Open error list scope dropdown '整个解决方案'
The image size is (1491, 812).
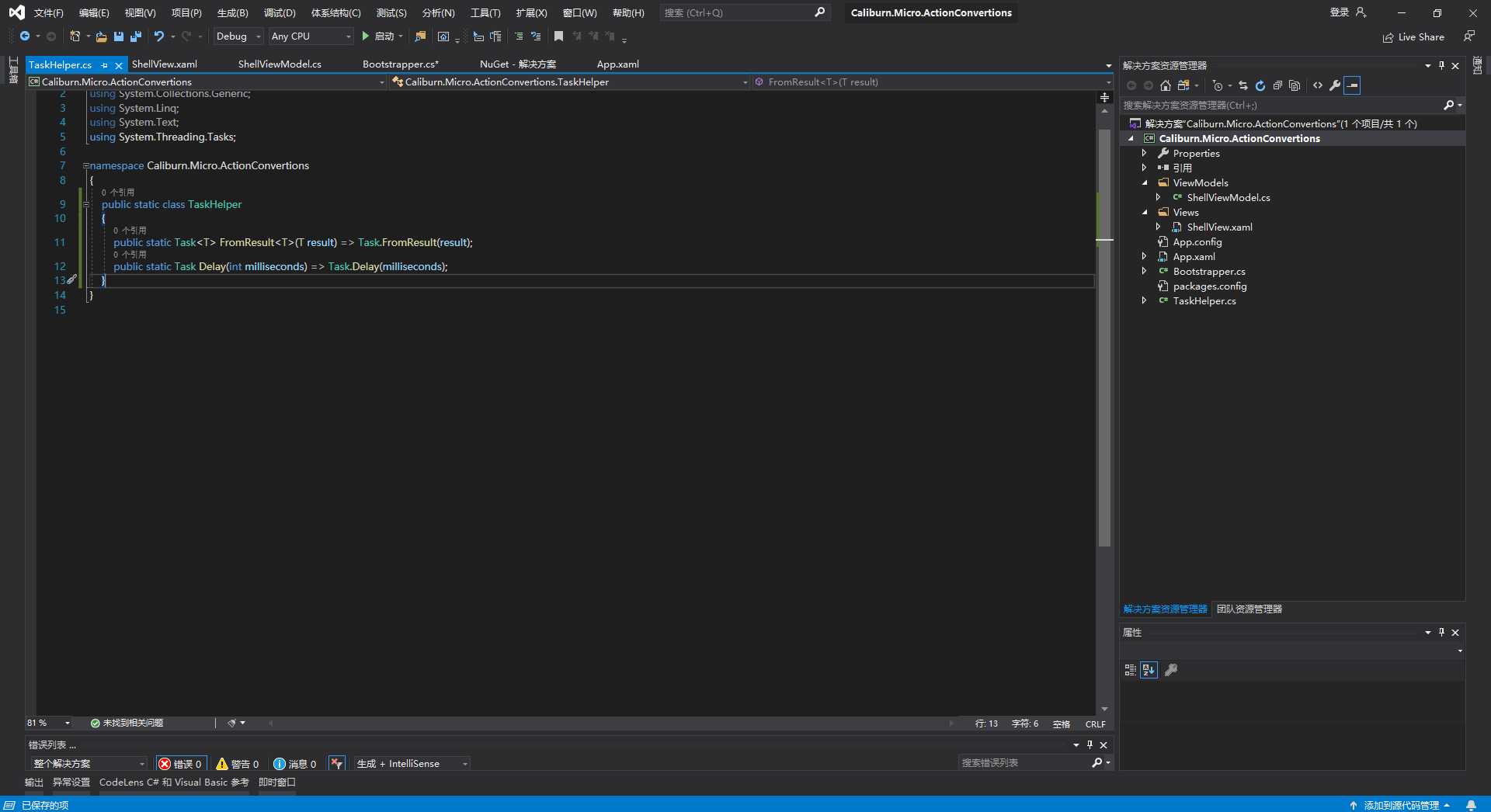click(x=89, y=764)
